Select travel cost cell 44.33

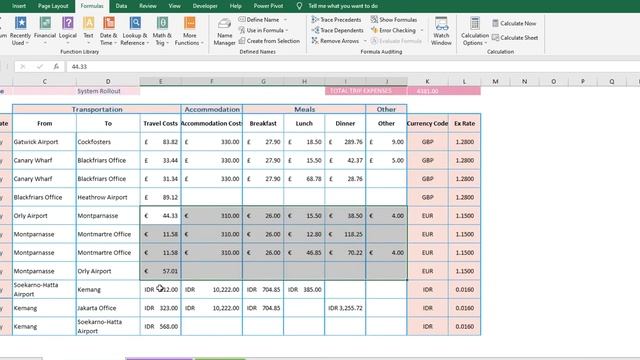point(160,216)
